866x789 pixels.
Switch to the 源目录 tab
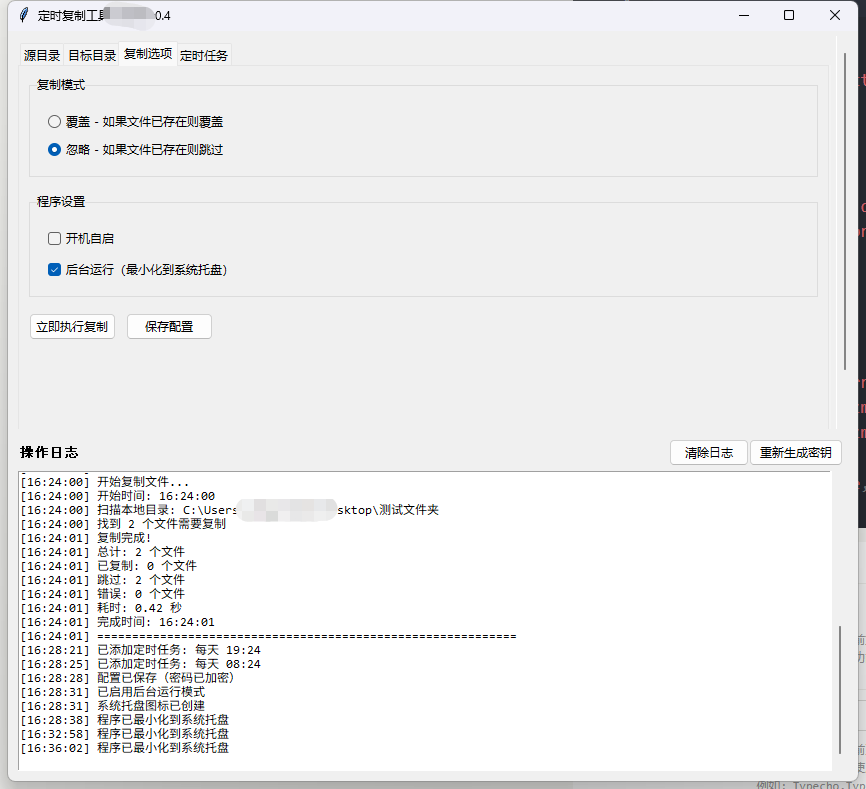tap(42, 56)
